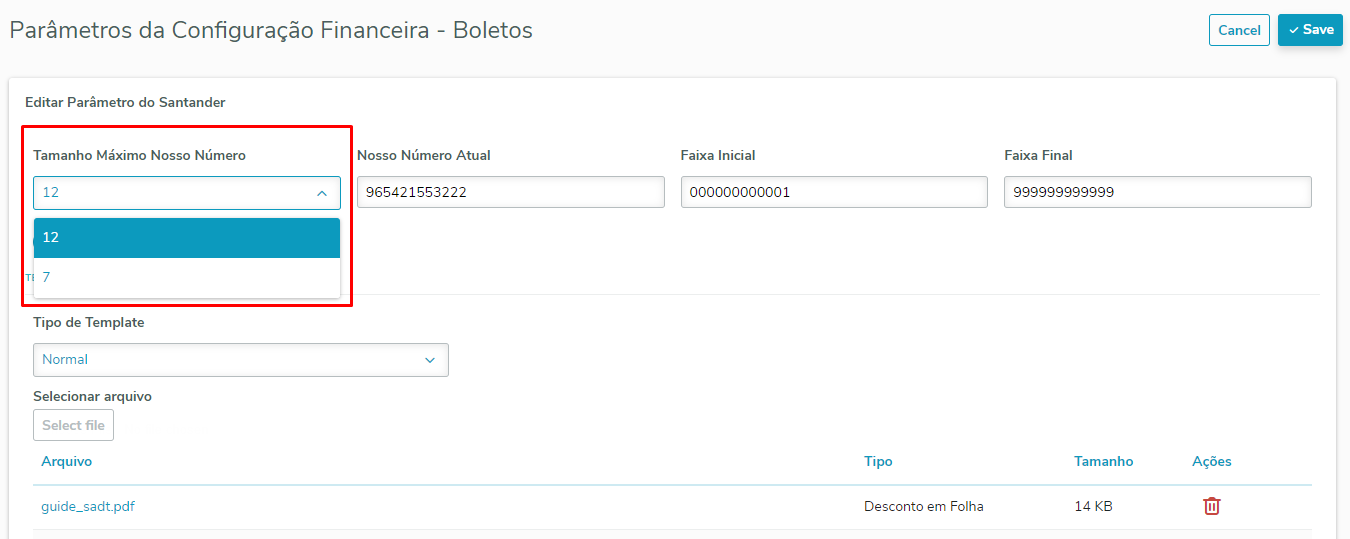Click the Ações column header

[x=1212, y=461]
